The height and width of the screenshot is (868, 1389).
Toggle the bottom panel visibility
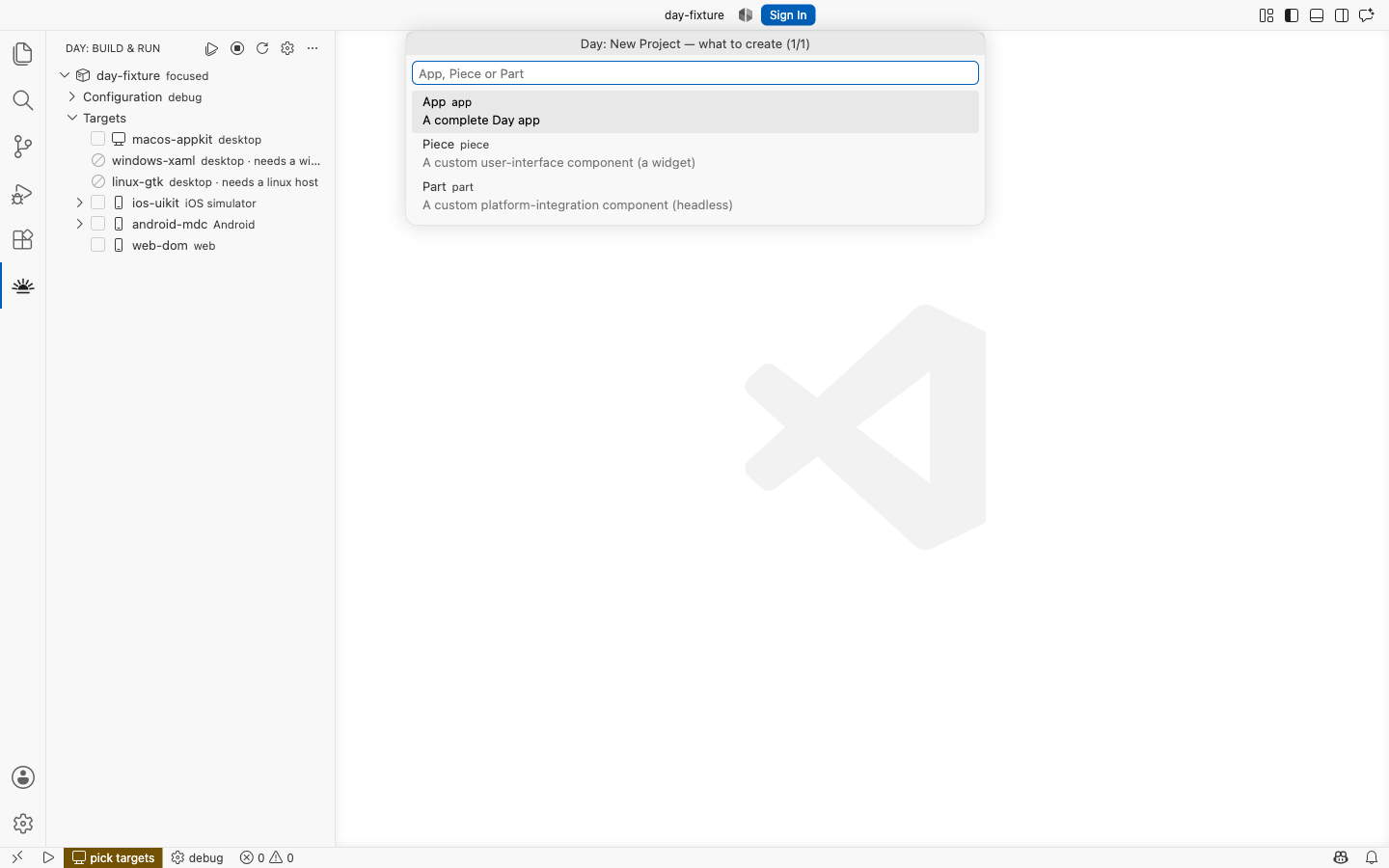click(1317, 15)
